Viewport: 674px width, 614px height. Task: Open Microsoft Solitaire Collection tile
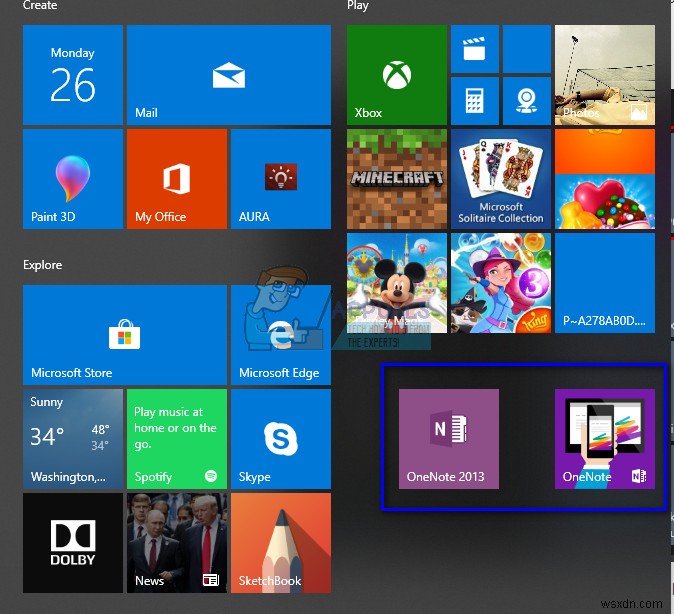tap(501, 179)
